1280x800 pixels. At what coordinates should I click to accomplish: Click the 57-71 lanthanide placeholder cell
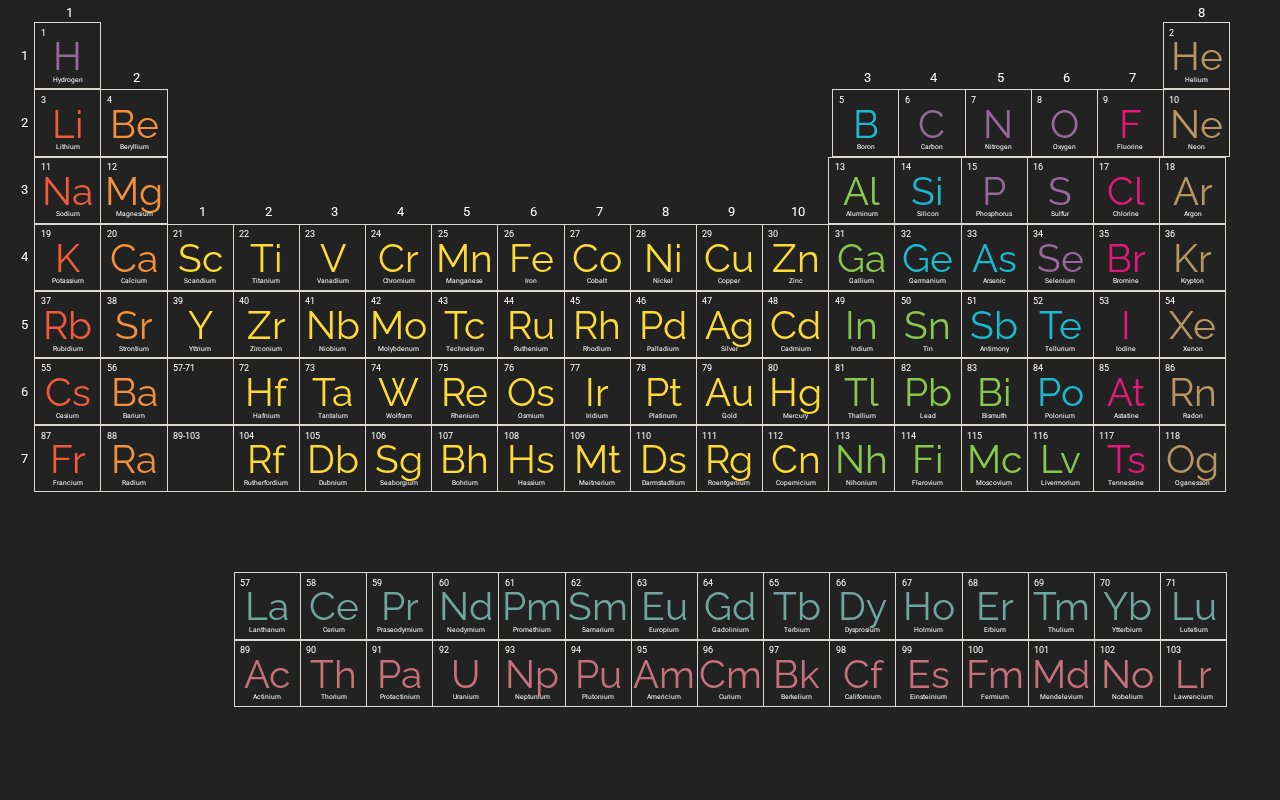pyautogui.click(x=200, y=392)
